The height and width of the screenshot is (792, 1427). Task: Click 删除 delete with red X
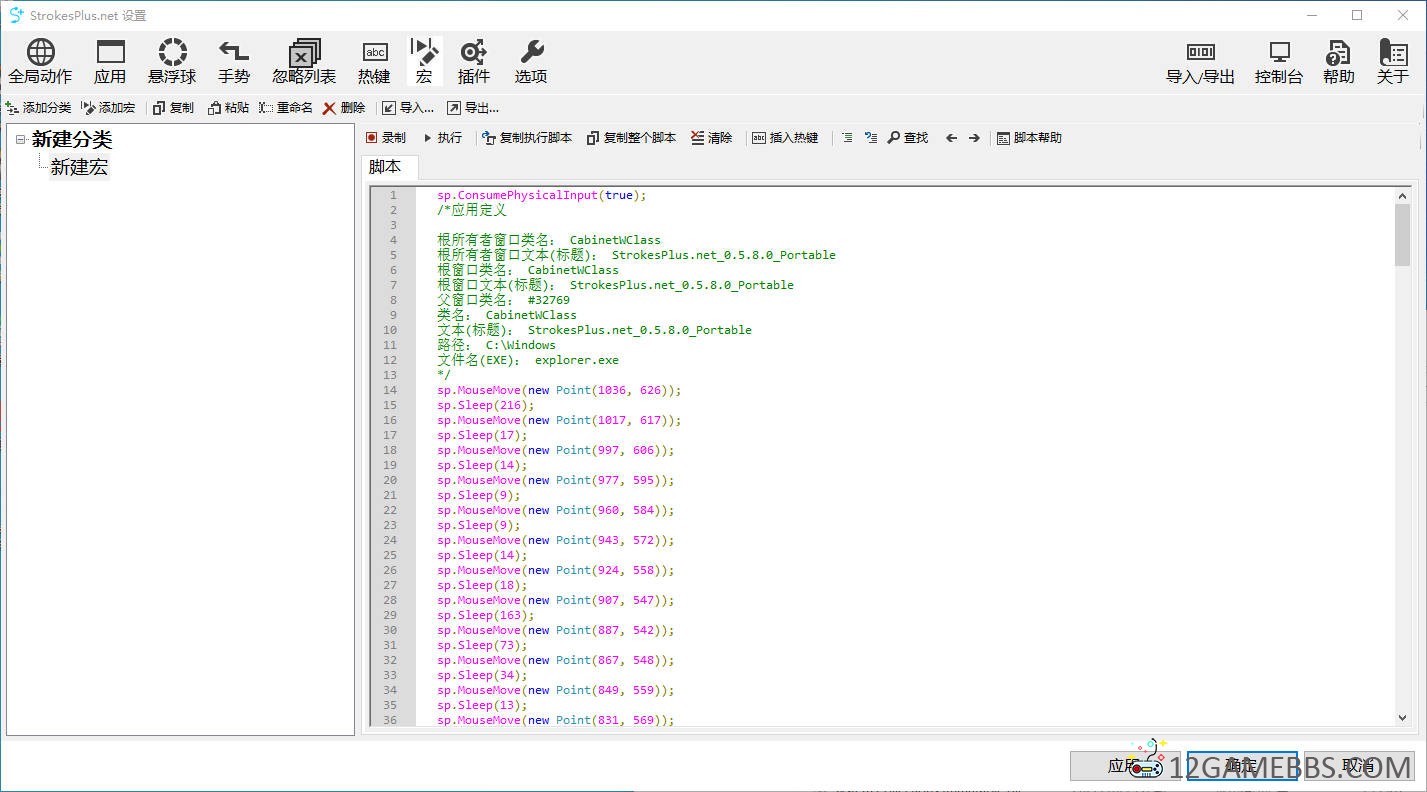(344, 108)
